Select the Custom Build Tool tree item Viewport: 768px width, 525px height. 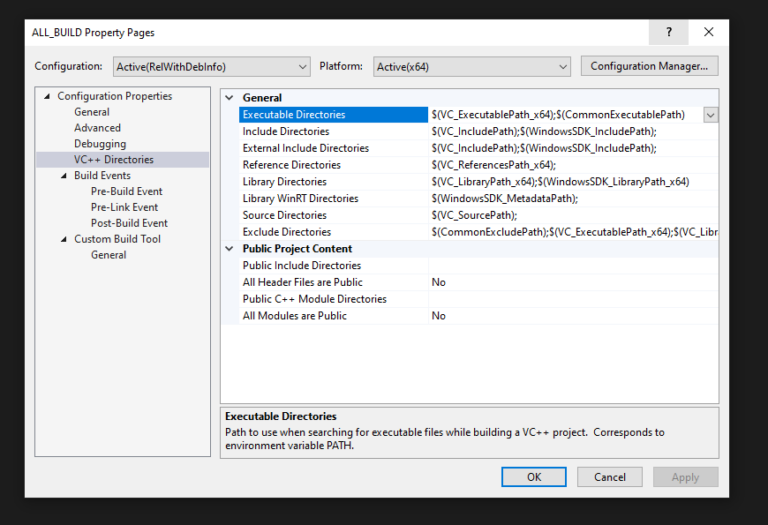tap(117, 239)
